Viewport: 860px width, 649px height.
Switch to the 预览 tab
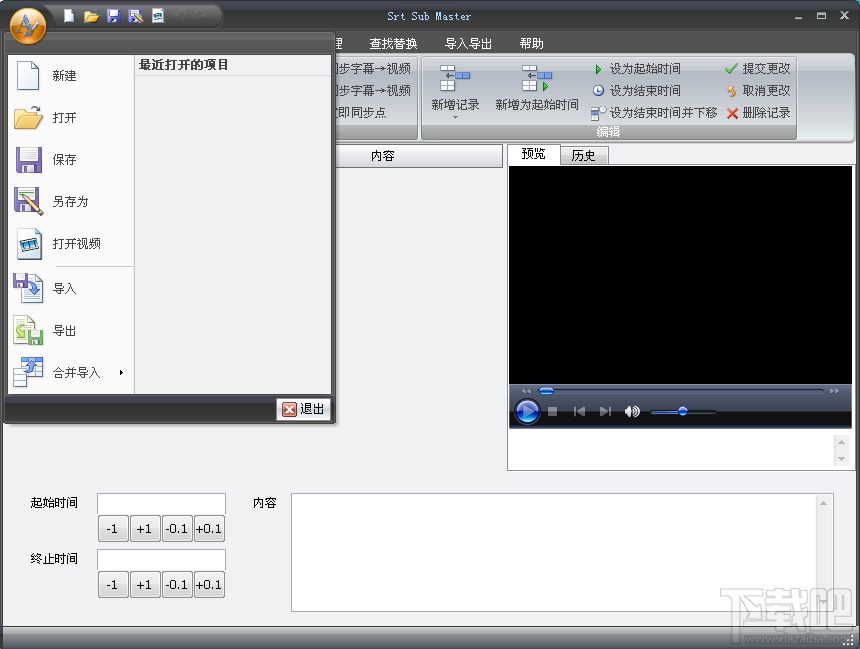533,154
